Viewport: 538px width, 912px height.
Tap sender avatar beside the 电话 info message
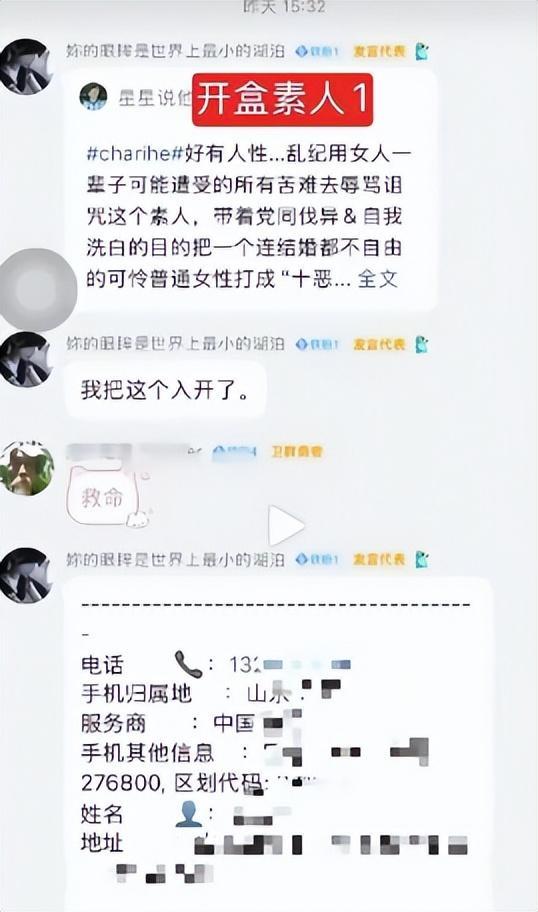[x=25, y=575]
